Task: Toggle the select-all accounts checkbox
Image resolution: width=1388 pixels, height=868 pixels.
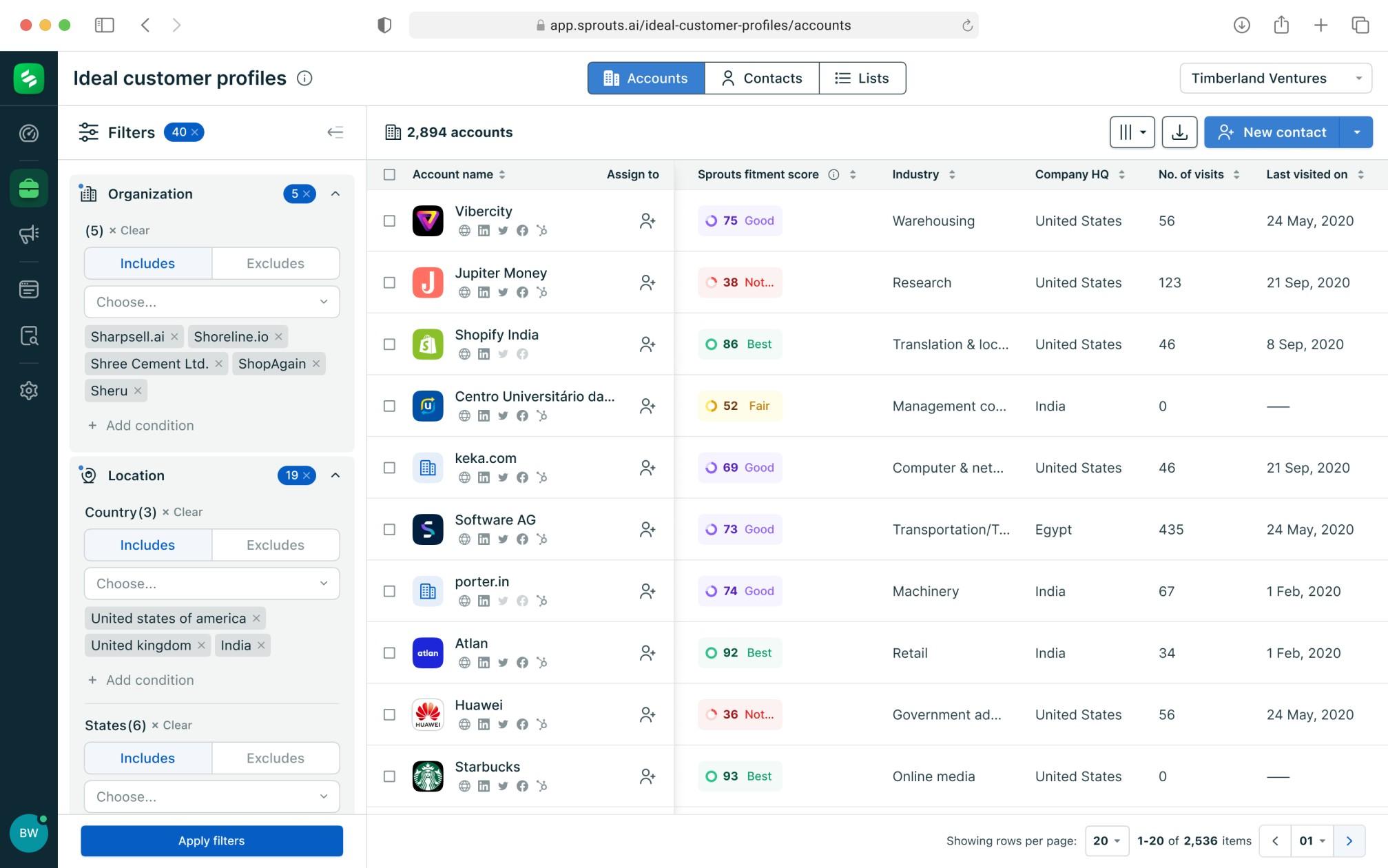Action: click(x=390, y=174)
